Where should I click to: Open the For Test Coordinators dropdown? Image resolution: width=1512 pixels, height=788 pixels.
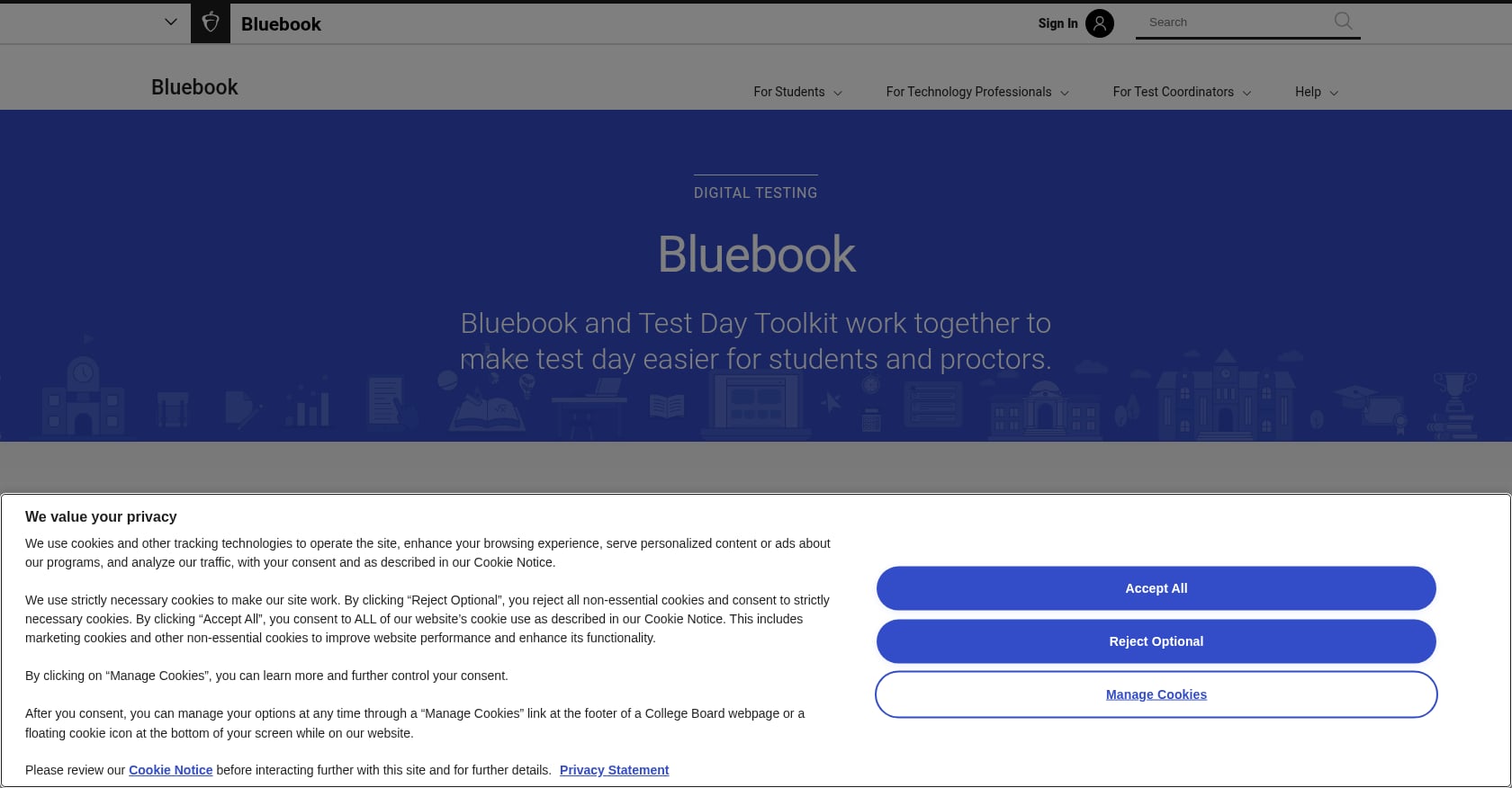(x=1182, y=92)
